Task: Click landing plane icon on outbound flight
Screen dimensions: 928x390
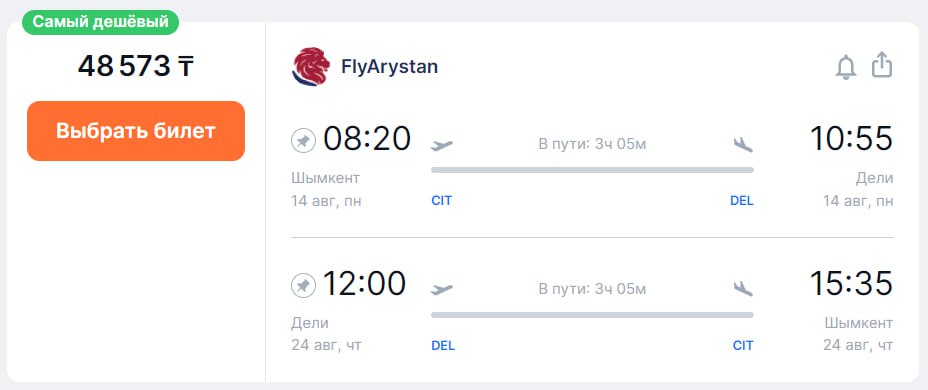Action: 743,144
